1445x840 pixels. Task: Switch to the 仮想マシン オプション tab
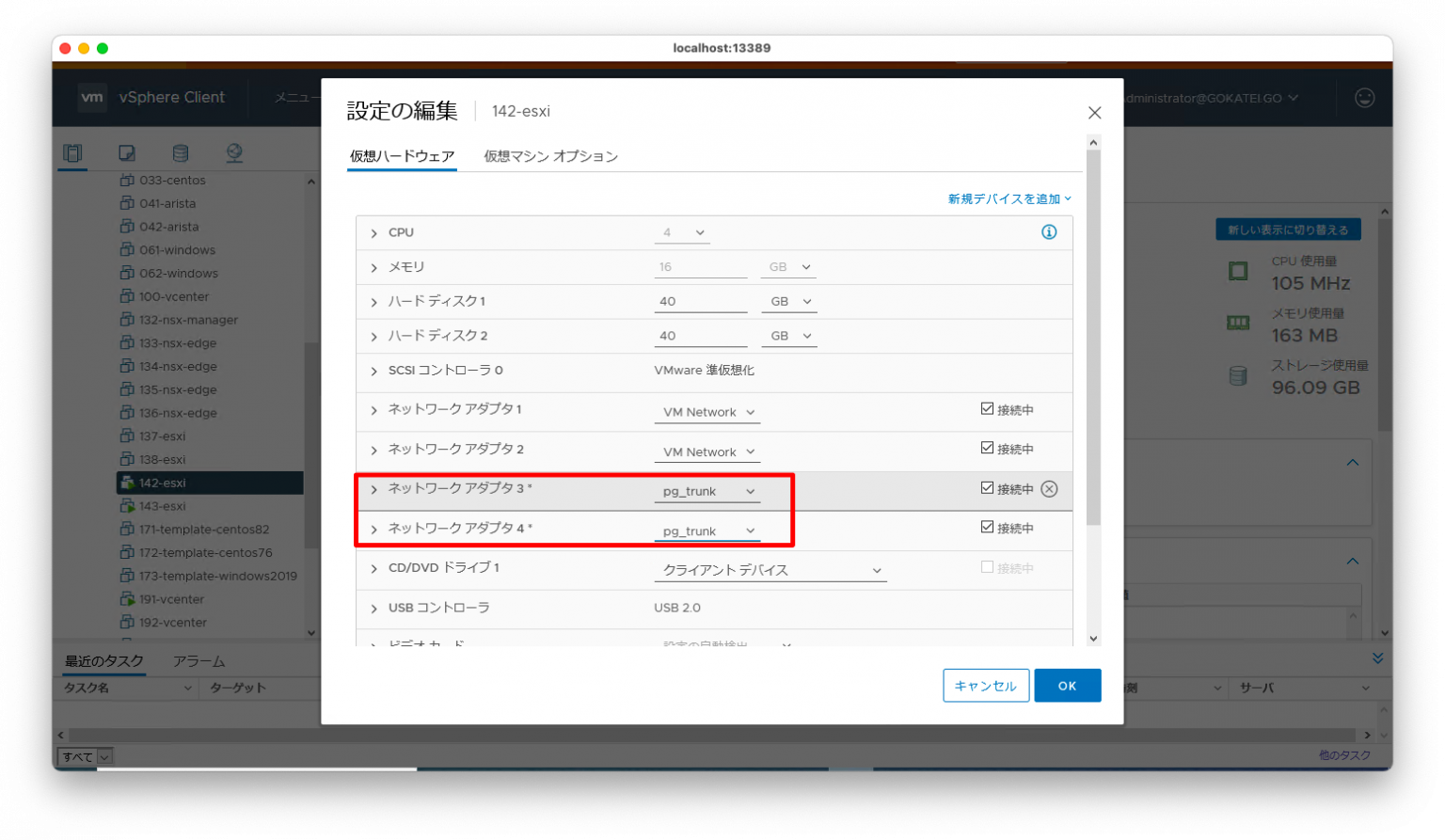pyautogui.click(x=550, y=155)
